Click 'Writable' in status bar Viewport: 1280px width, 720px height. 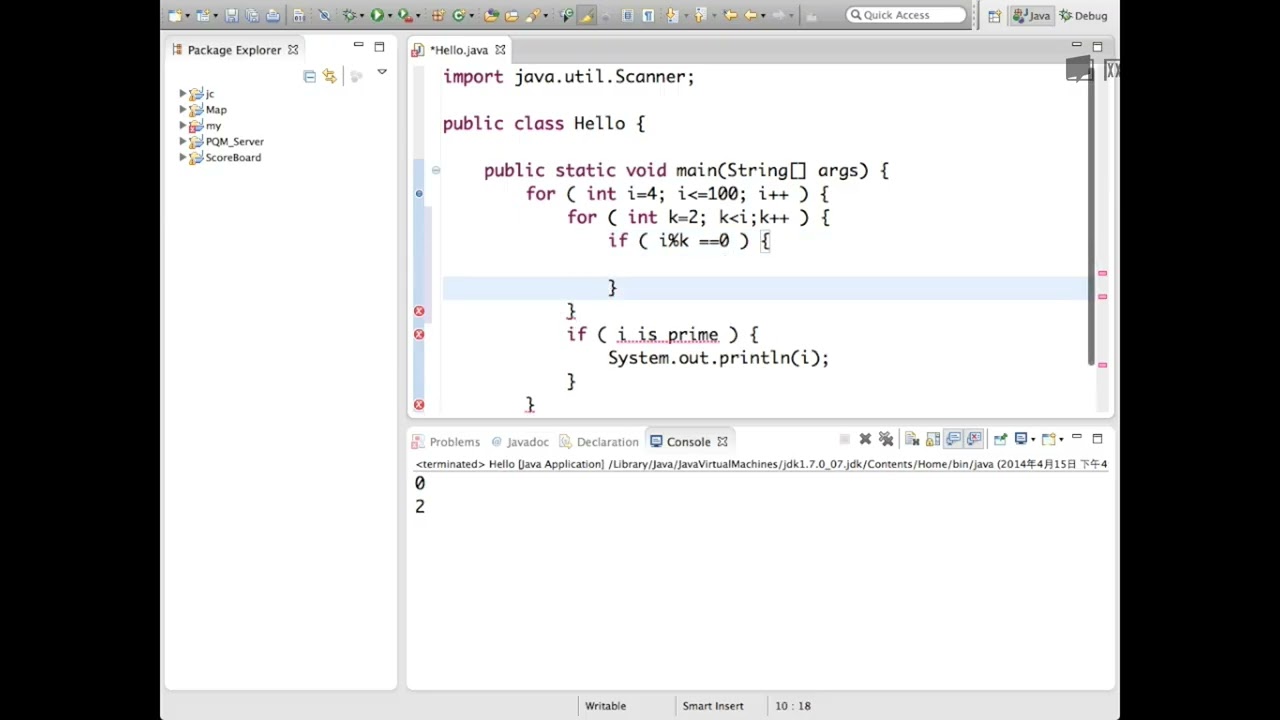(605, 706)
